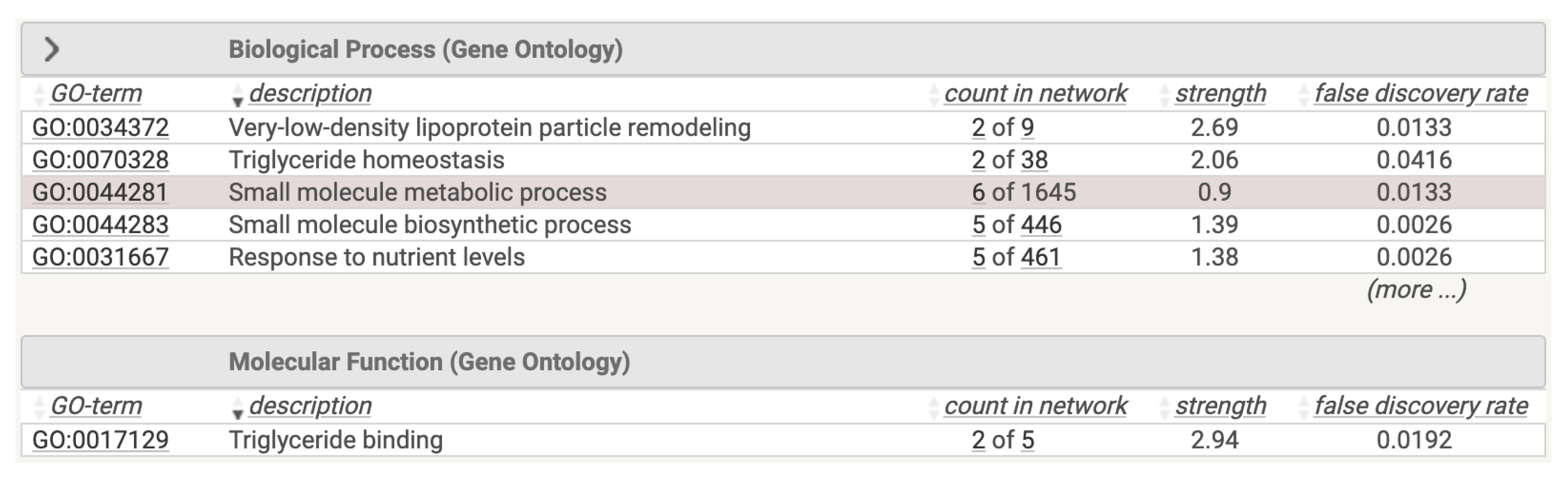The height and width of the screenshot is (479, 1568).
Task: Select the Small molecule metabolic process row
Action: 417,193
